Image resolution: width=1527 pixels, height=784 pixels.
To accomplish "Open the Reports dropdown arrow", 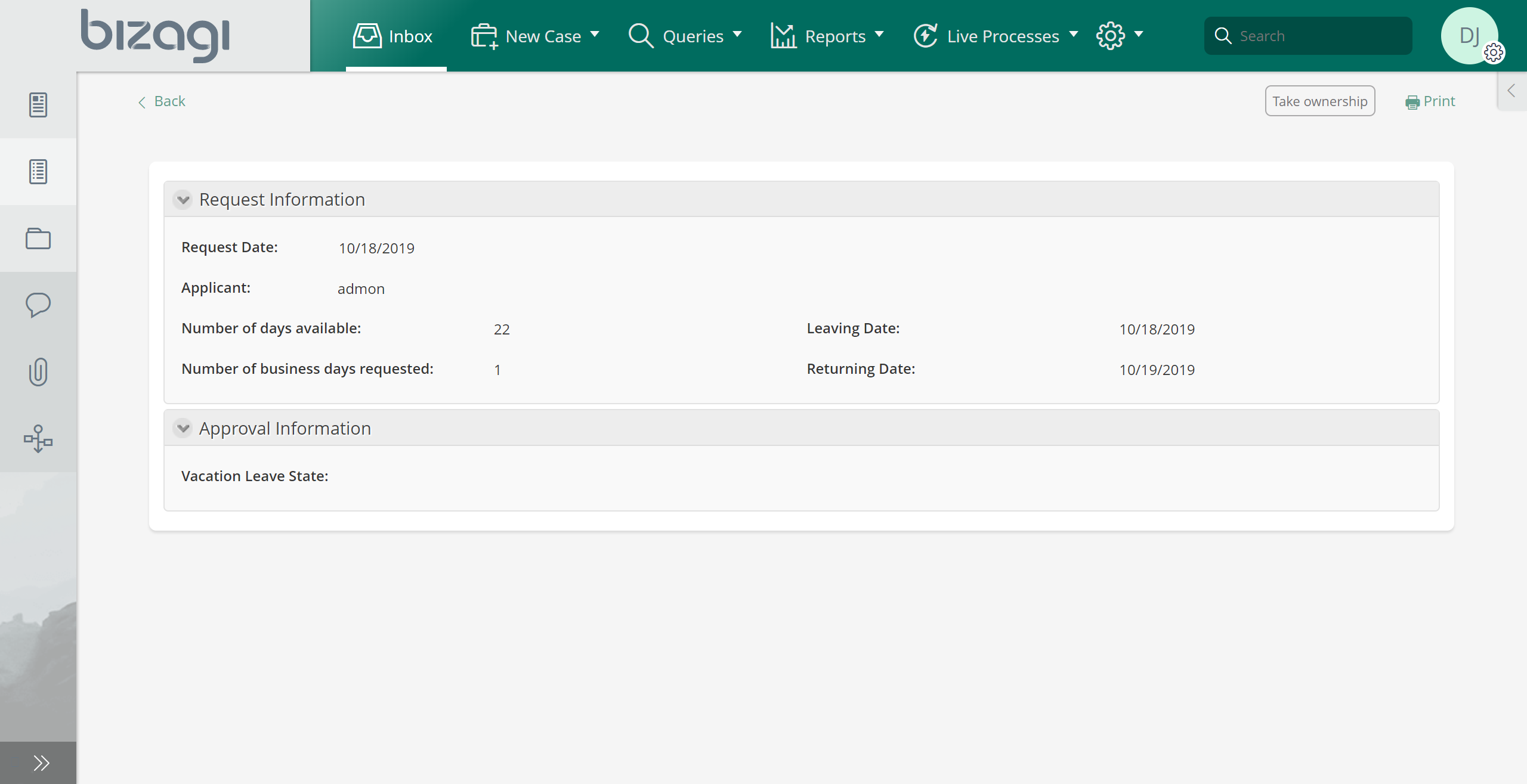I will [879, 35].
